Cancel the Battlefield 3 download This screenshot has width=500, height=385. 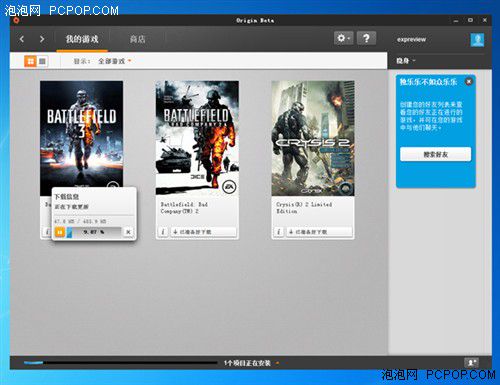click(x=128, y=232)
